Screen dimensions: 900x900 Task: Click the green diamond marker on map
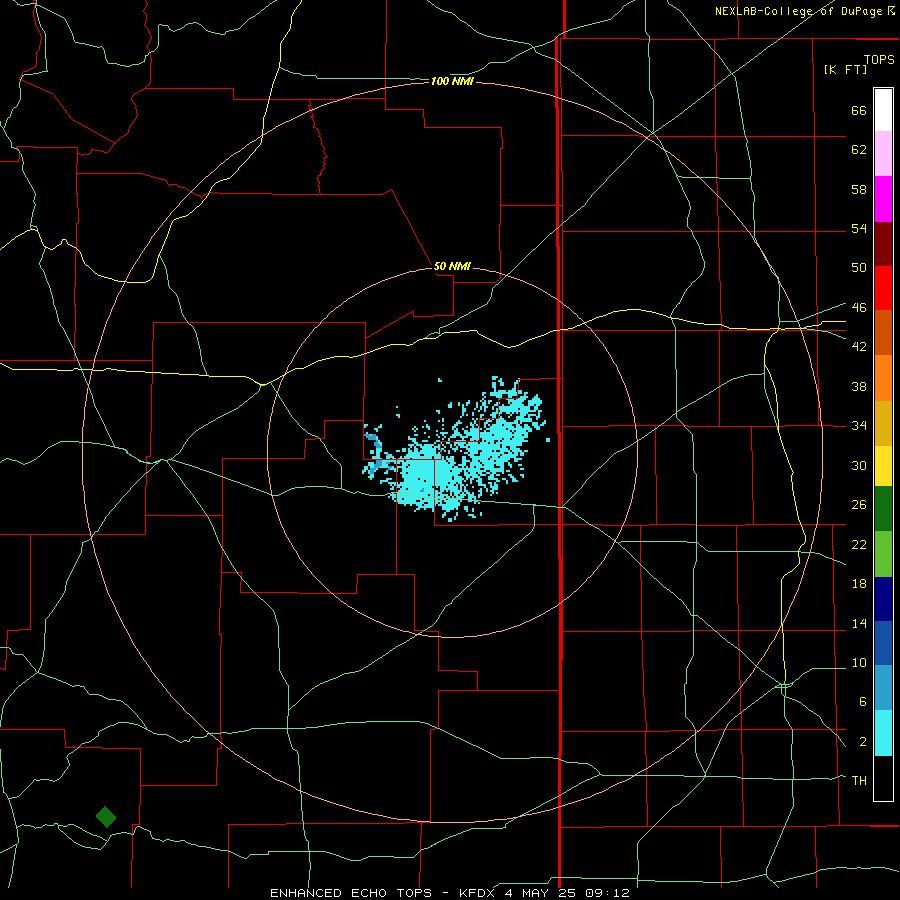click(x=106, y=816)
